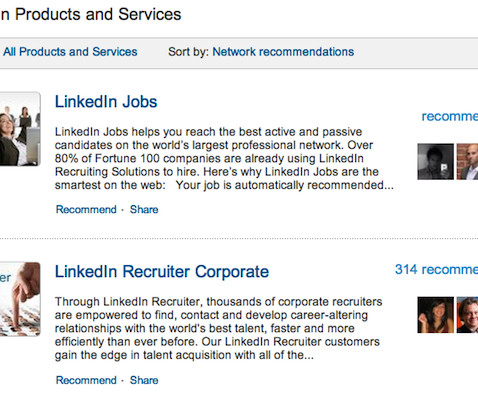Share the LinkedIn Jobs product

coord(144,209)
